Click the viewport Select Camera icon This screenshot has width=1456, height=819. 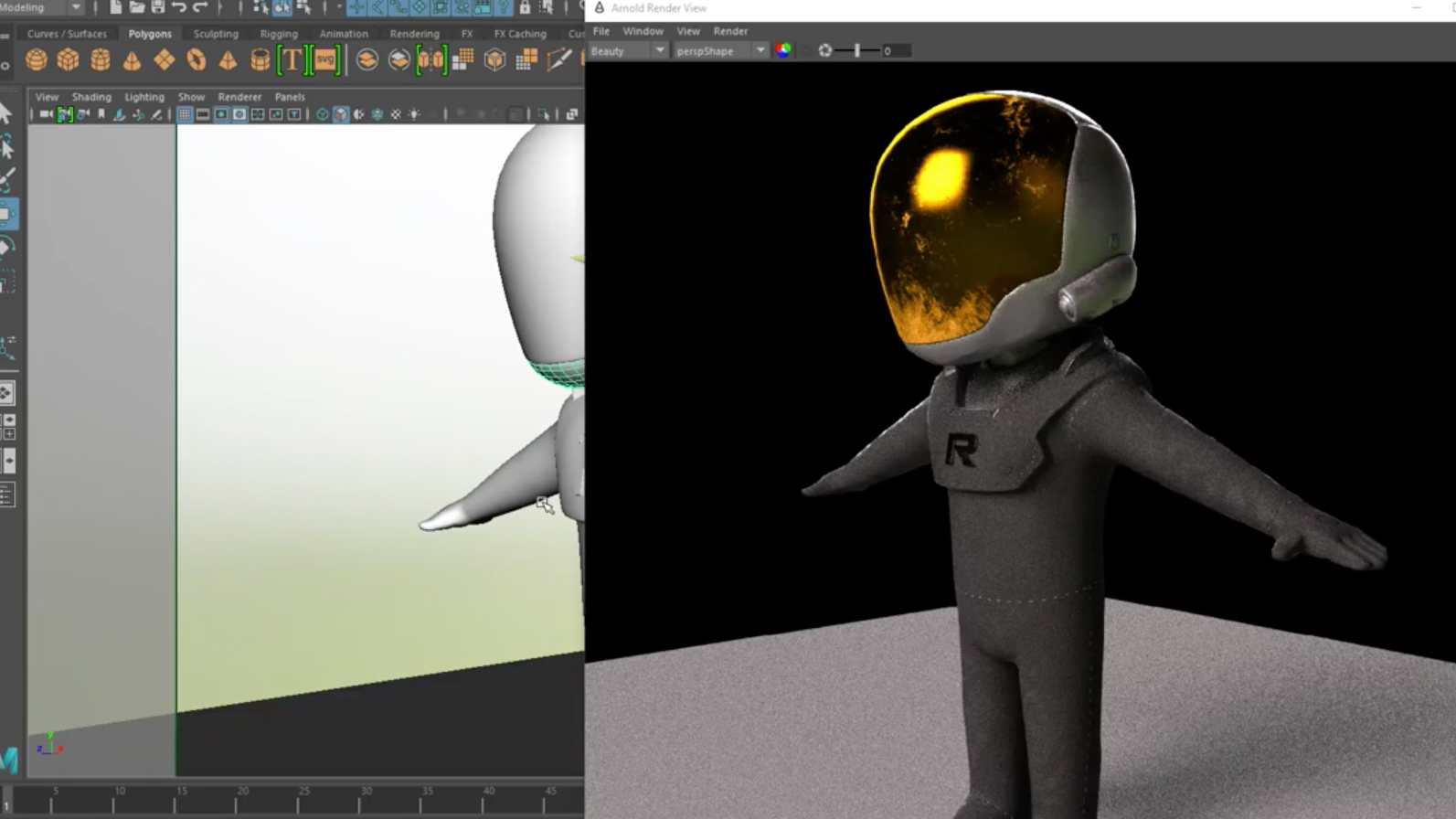point(46,114)
